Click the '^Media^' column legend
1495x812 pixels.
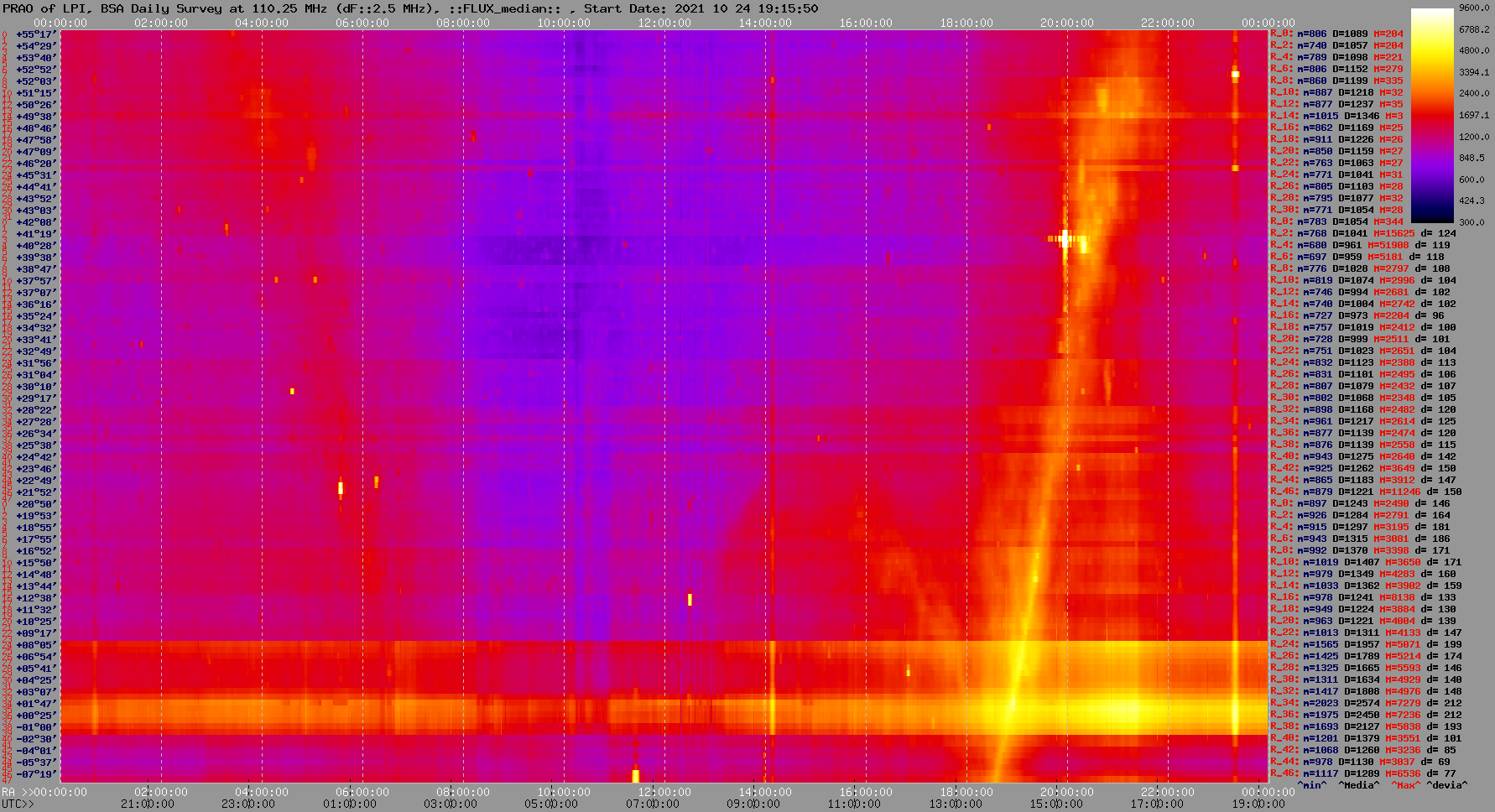point(1359,786)
